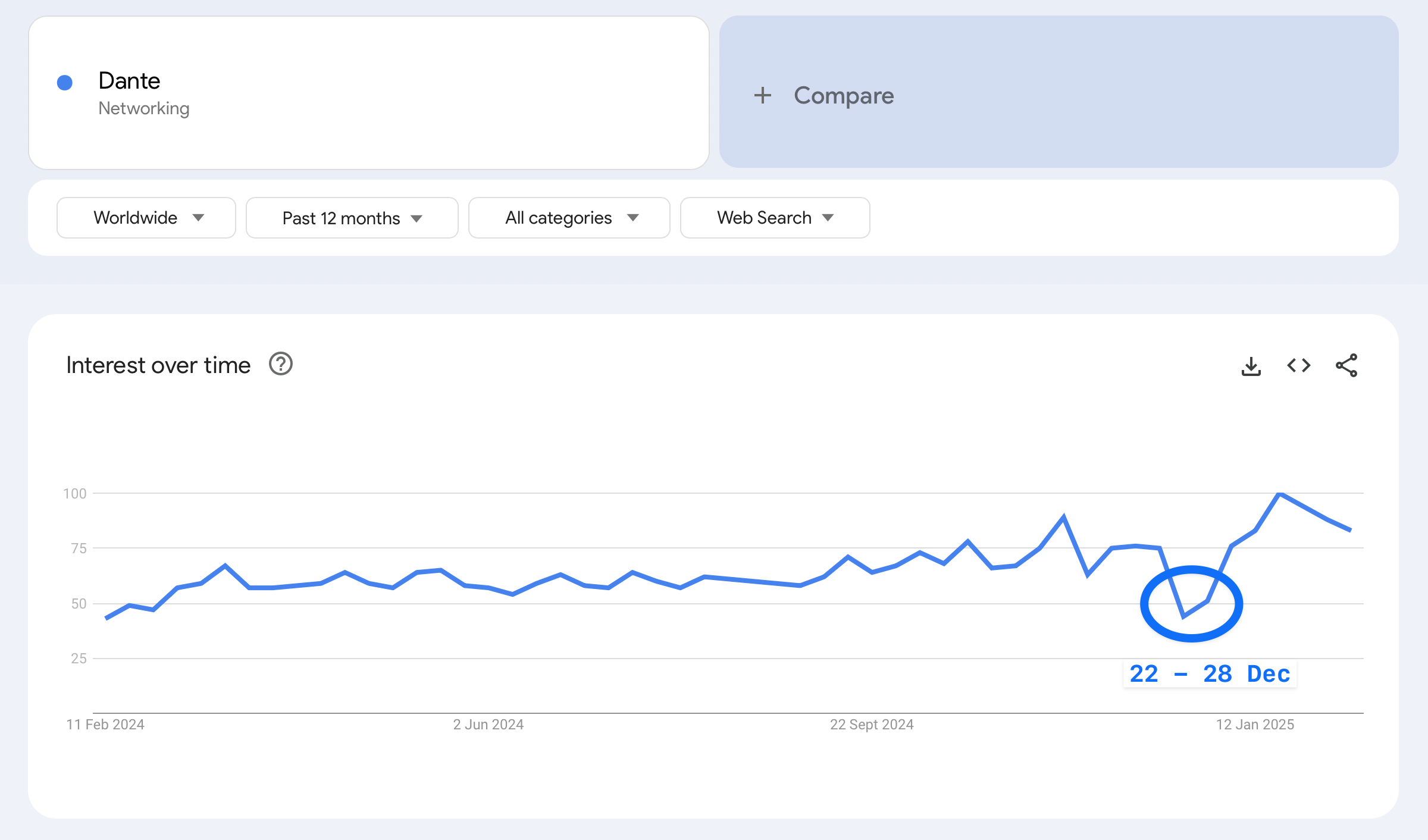
Task: Click the embed code icon
Action: (x=1298, y=365)
